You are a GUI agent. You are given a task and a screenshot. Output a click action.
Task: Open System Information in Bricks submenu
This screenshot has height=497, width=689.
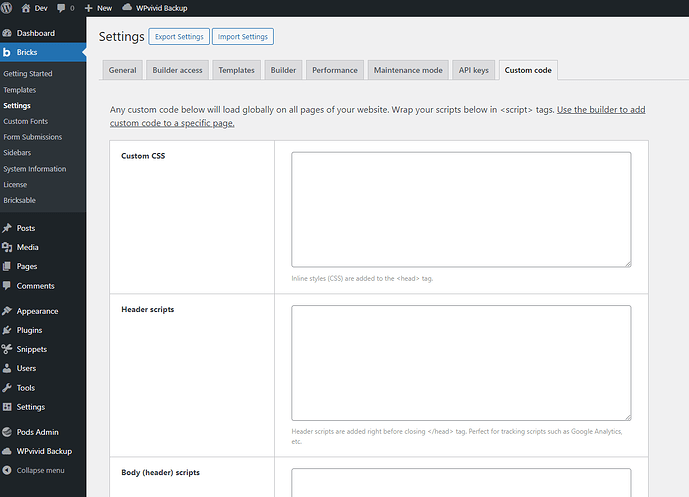point(35,169)
